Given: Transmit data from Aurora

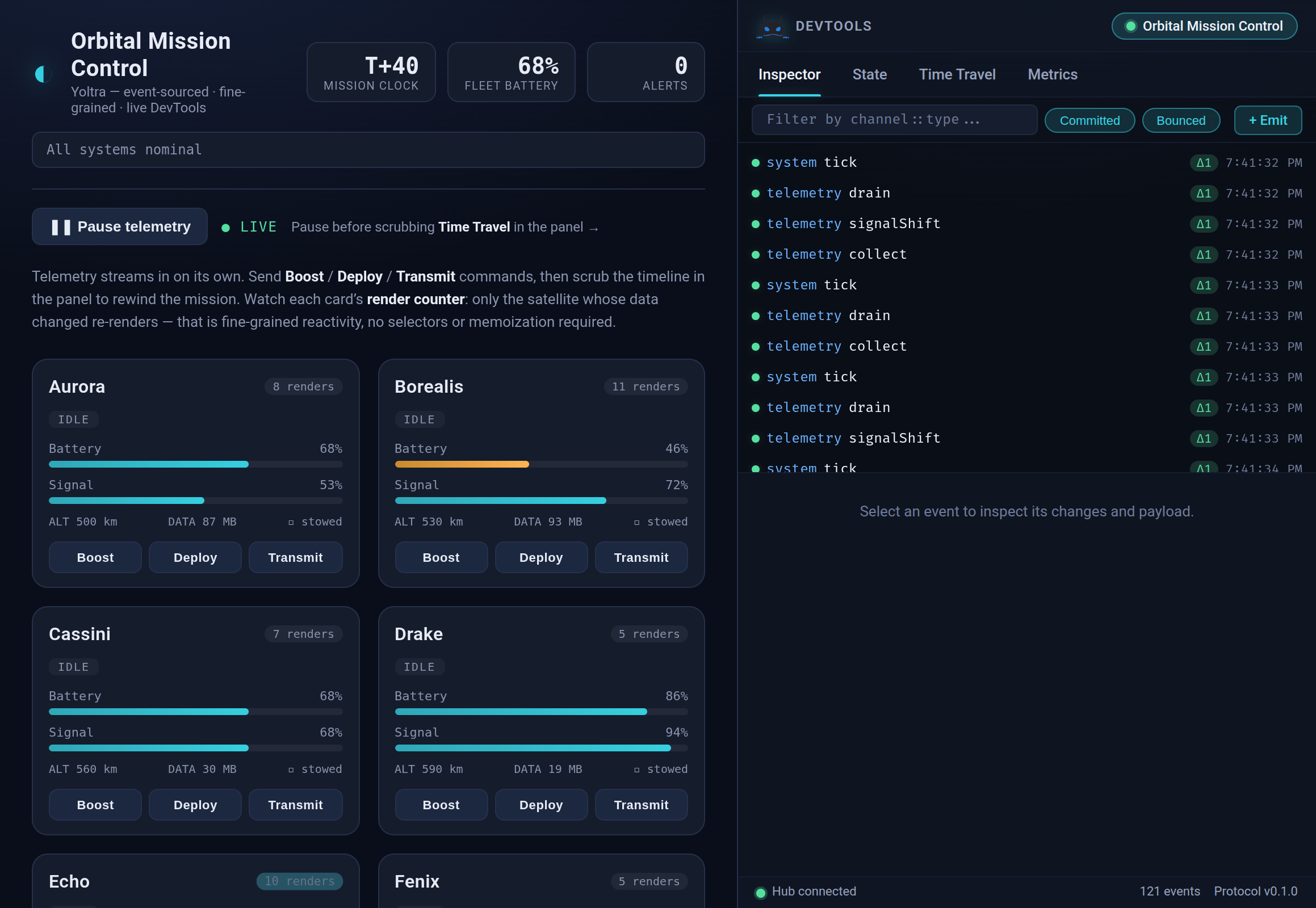Looking at the screenshot, I should (295, 557).
